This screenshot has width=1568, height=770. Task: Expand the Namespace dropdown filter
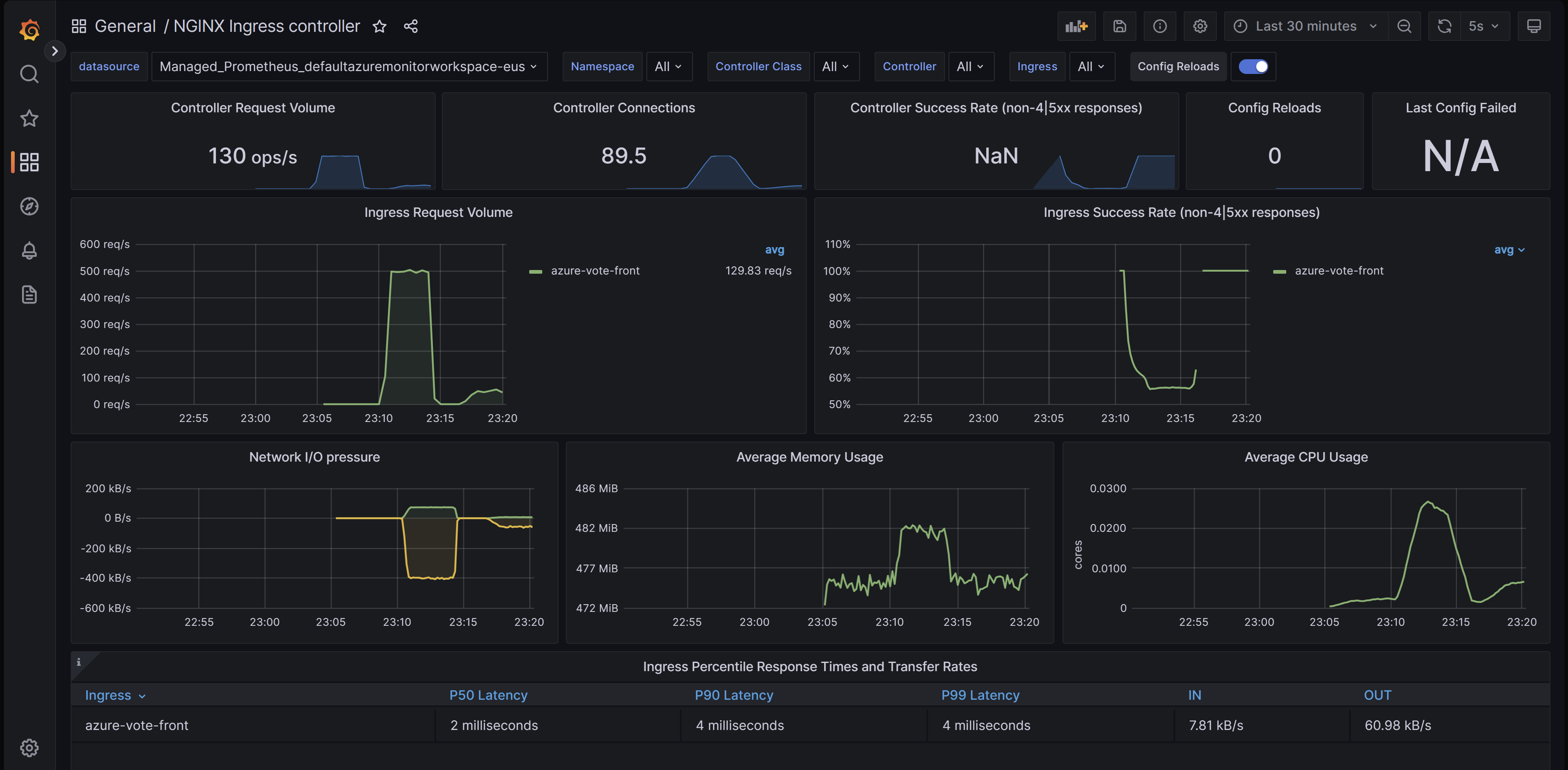pos(668,66)
